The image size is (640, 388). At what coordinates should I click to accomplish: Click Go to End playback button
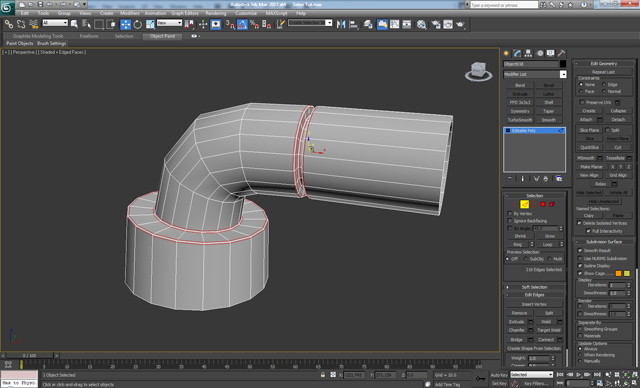597,375
